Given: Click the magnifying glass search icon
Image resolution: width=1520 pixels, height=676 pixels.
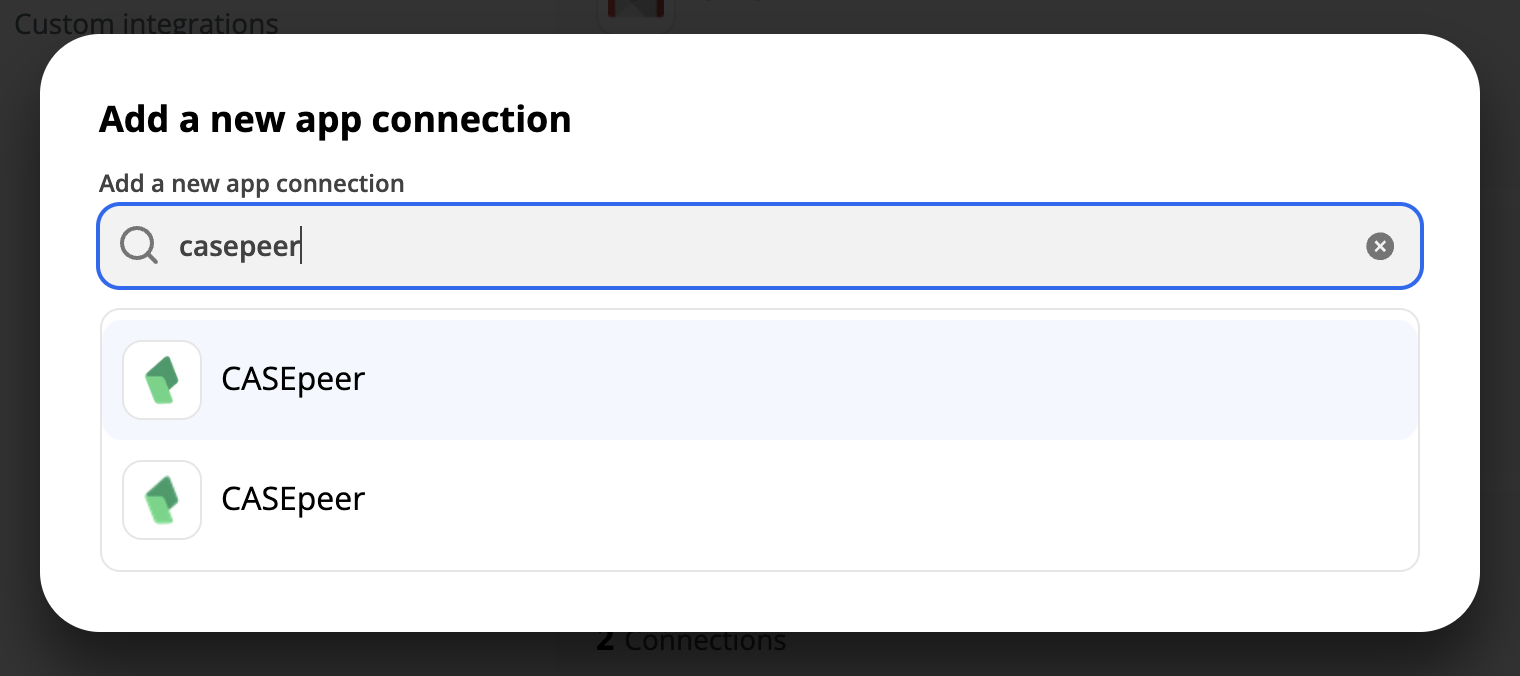Looking at the screenshot, I should [x=138, y=245].
